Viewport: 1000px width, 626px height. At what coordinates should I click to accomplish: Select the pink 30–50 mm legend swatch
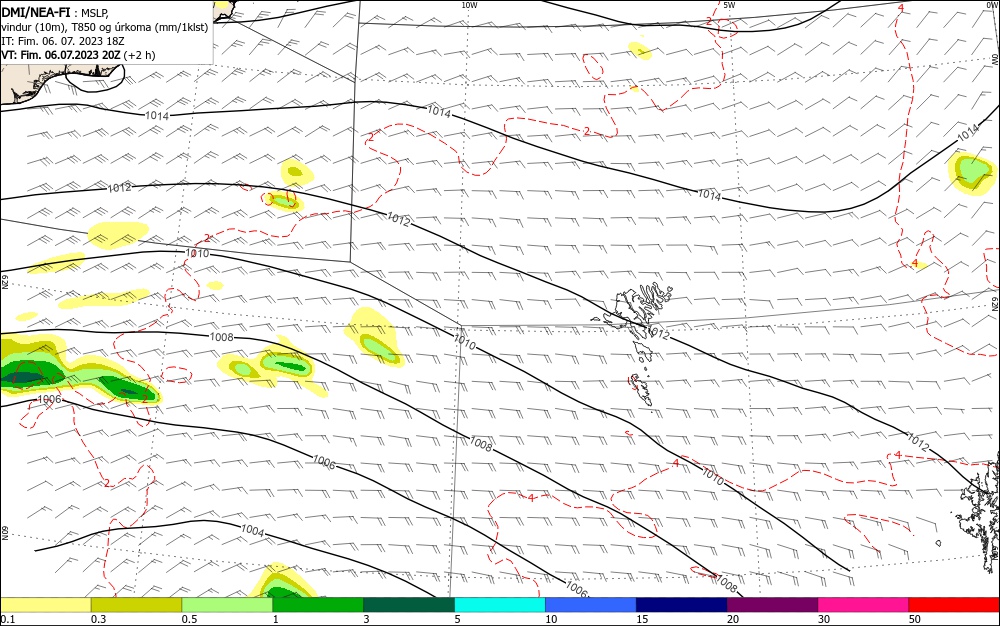[x=864, y=605]
